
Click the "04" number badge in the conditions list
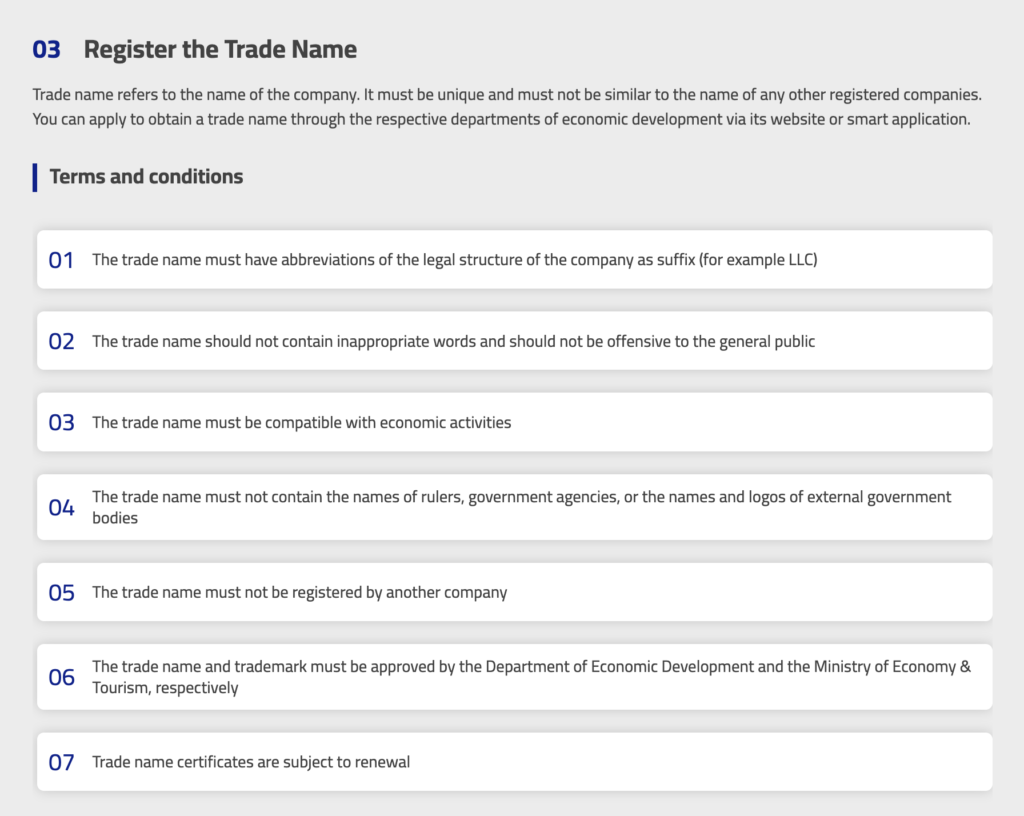[62, 508]
